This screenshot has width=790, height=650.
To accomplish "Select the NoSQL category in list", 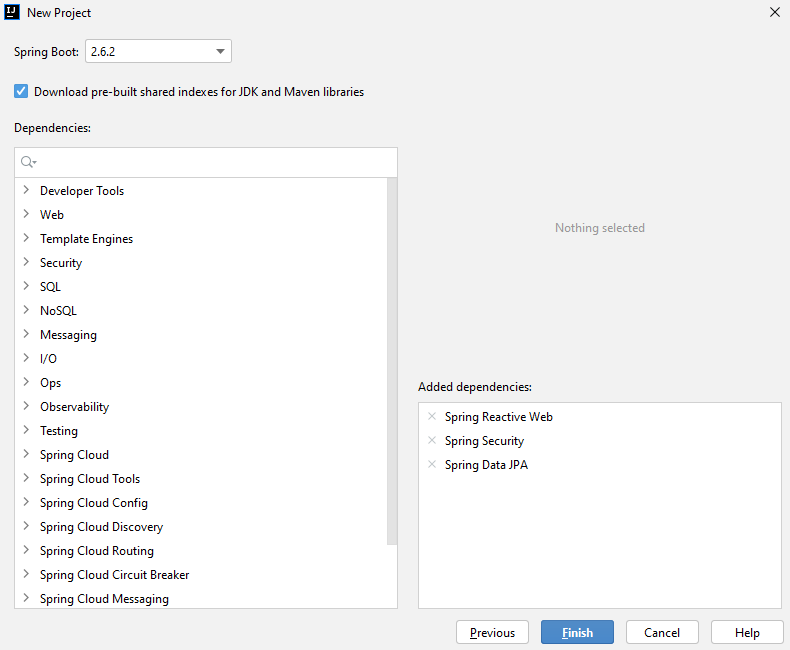I will click(58, 311).
